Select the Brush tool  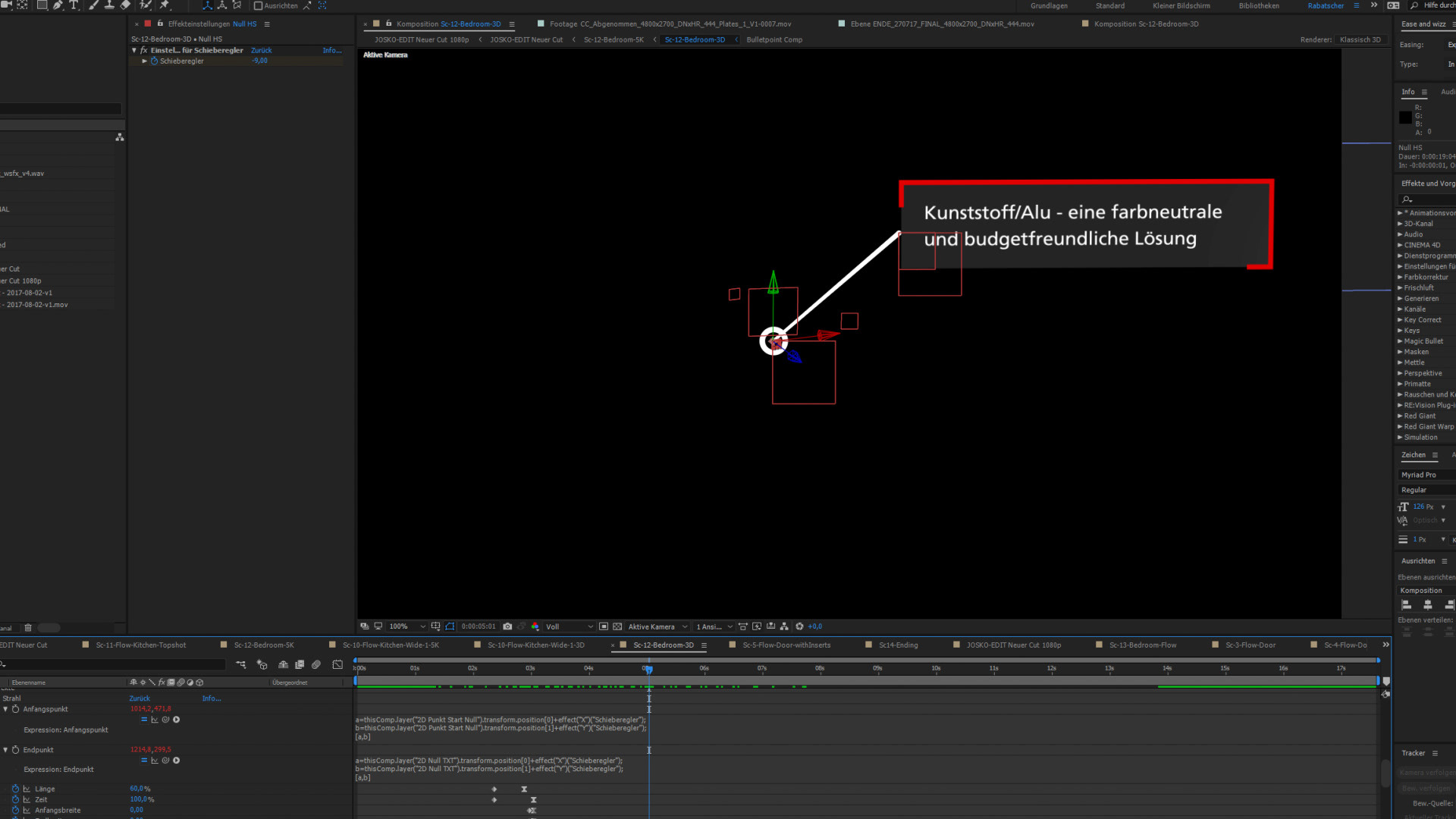pyautogui.click(x=93, y=5)
